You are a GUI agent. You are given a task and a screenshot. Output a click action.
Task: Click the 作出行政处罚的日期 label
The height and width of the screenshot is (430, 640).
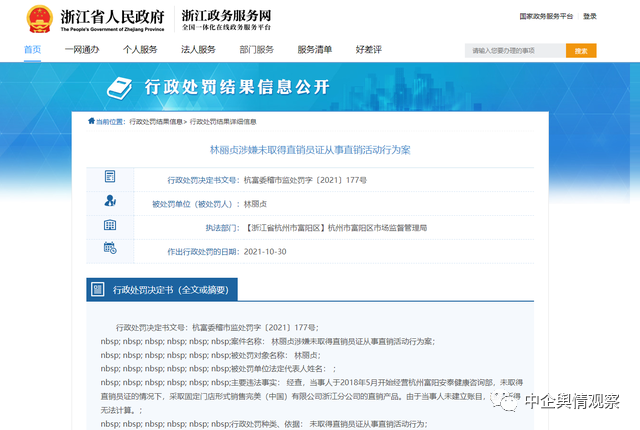pos(203,252)
